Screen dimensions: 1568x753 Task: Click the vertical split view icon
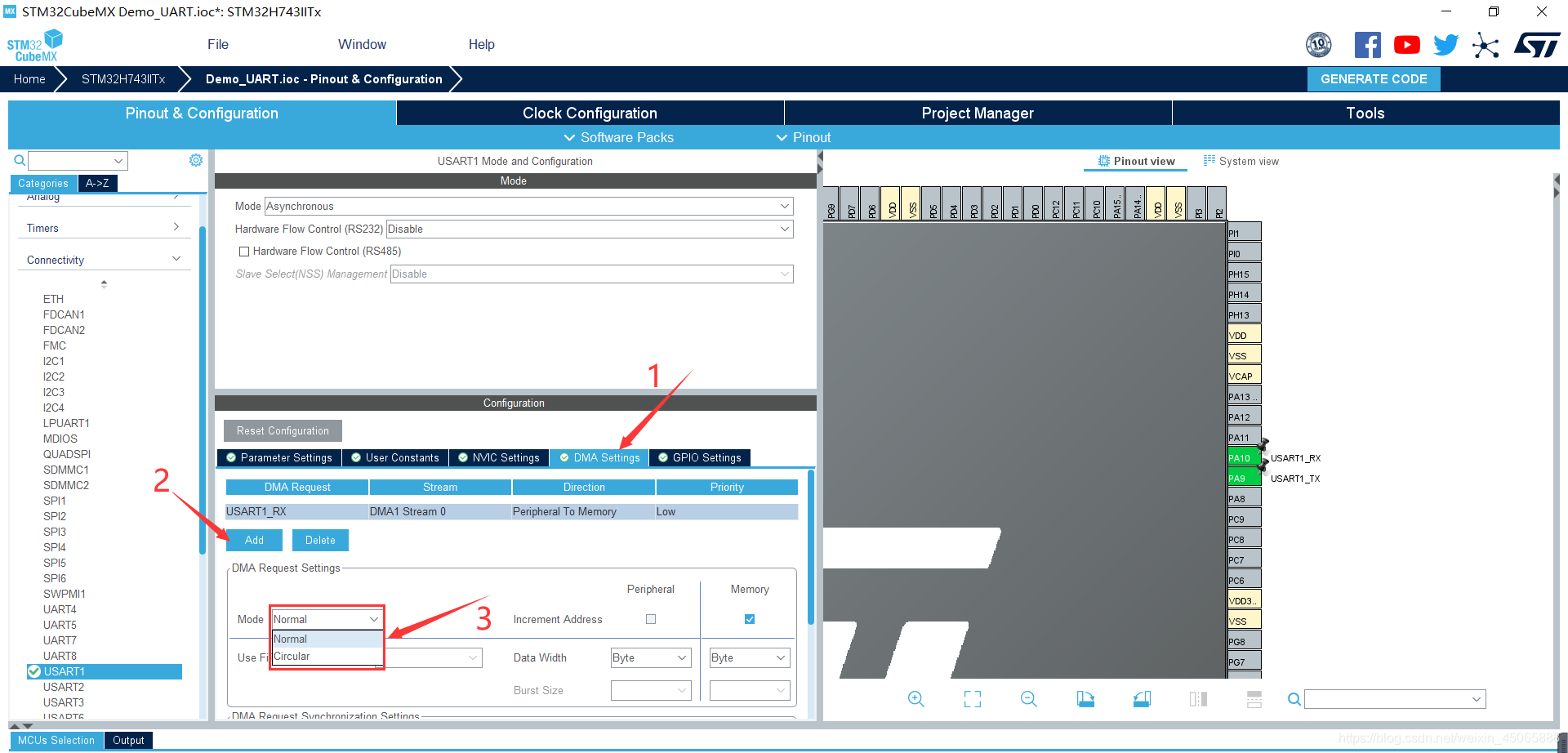pyautogui.click(x=1198, y=699)
